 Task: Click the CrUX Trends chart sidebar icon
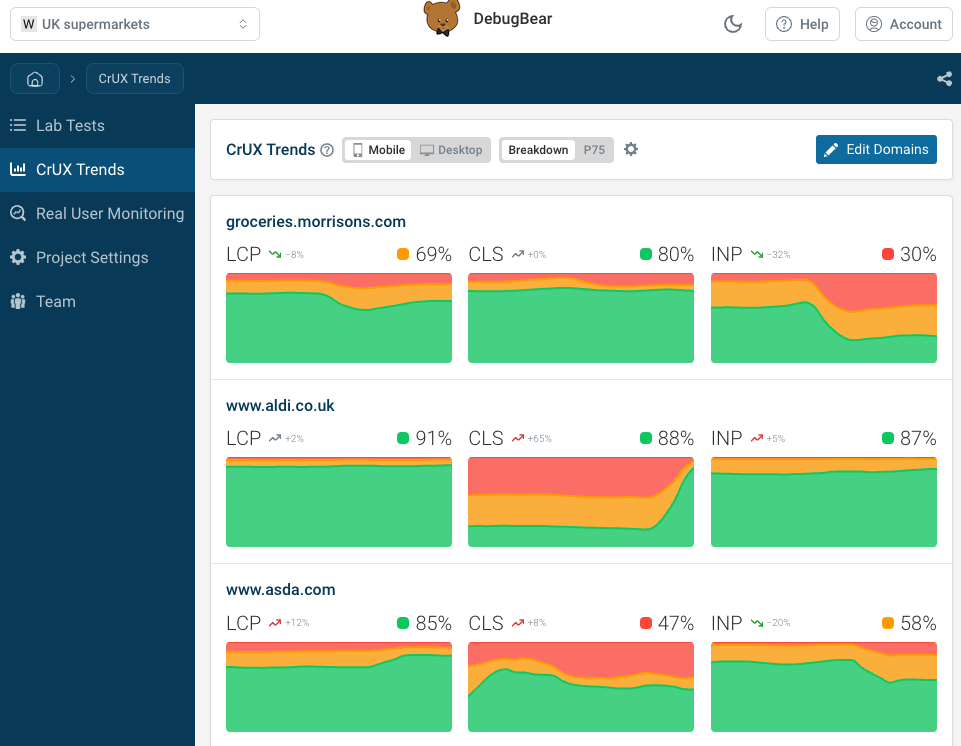click(18, 169)
